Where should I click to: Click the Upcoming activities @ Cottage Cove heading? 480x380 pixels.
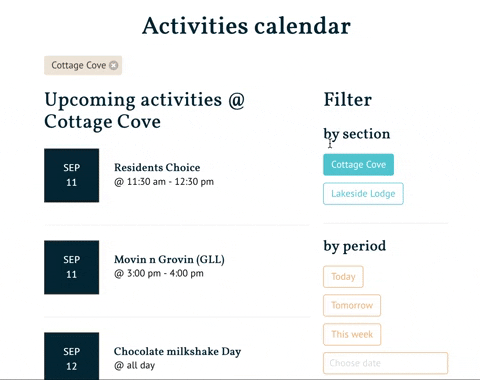coord(144,111)
